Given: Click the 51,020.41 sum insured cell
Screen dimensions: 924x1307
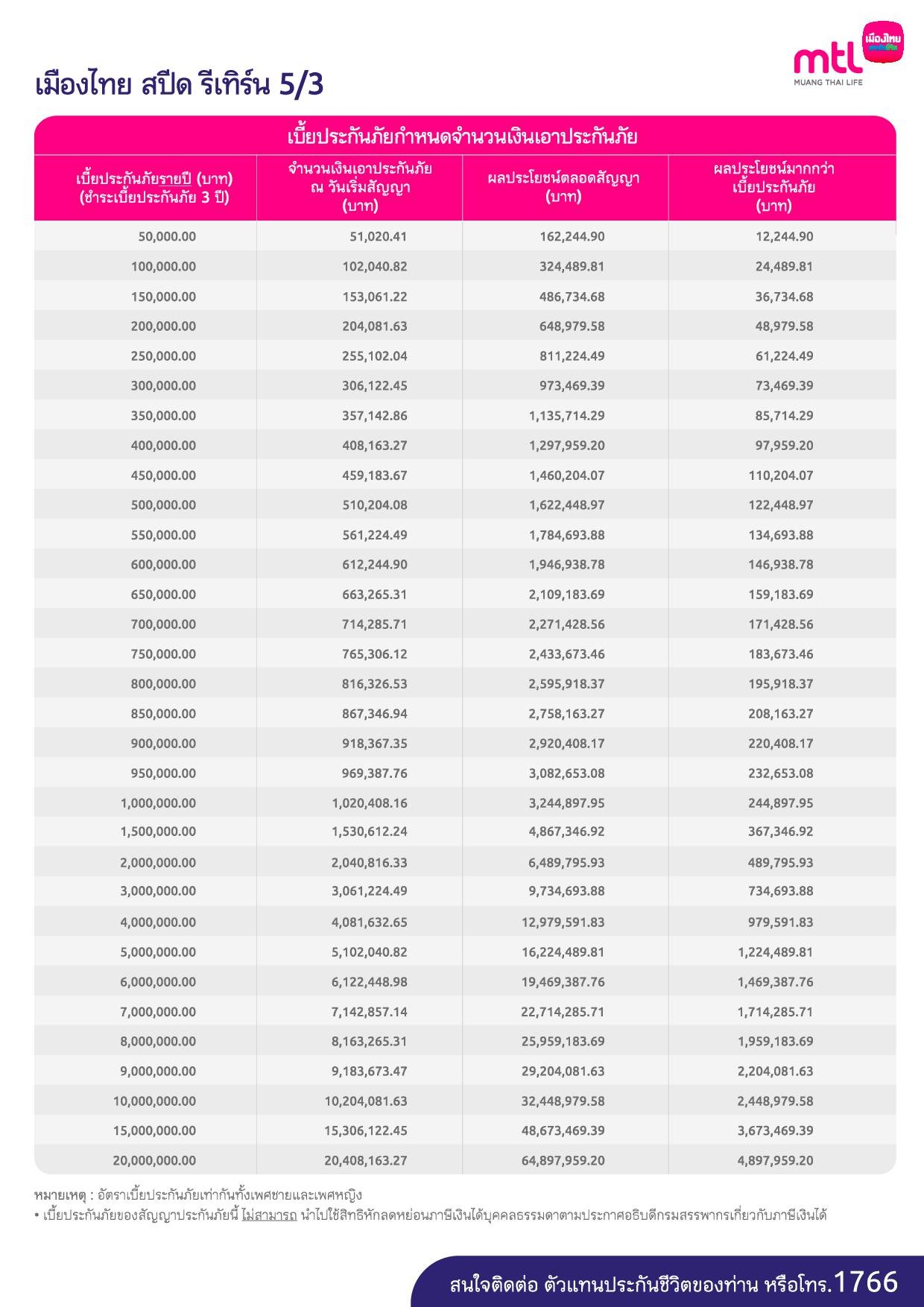Looking at the screenshot, I should click(379, 237).
